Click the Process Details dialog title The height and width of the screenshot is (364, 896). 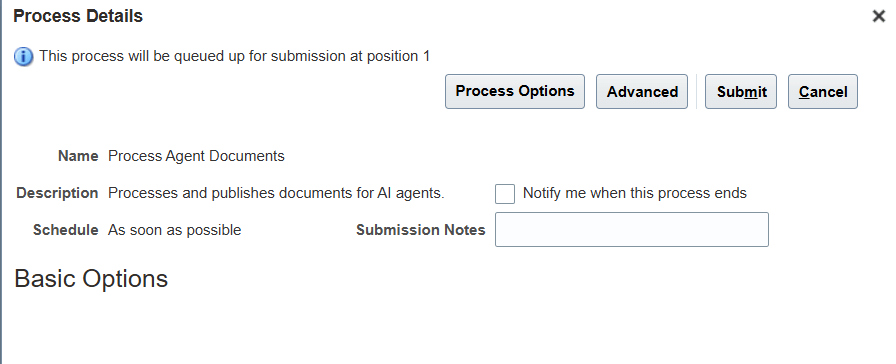[x=78, y=16]
